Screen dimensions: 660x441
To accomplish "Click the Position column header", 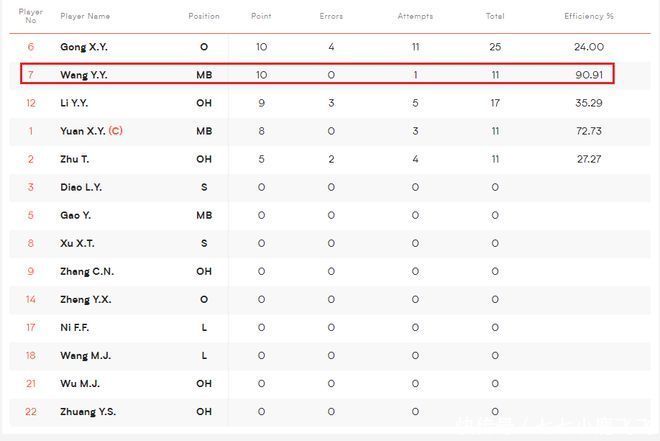I will coord(204,17).
